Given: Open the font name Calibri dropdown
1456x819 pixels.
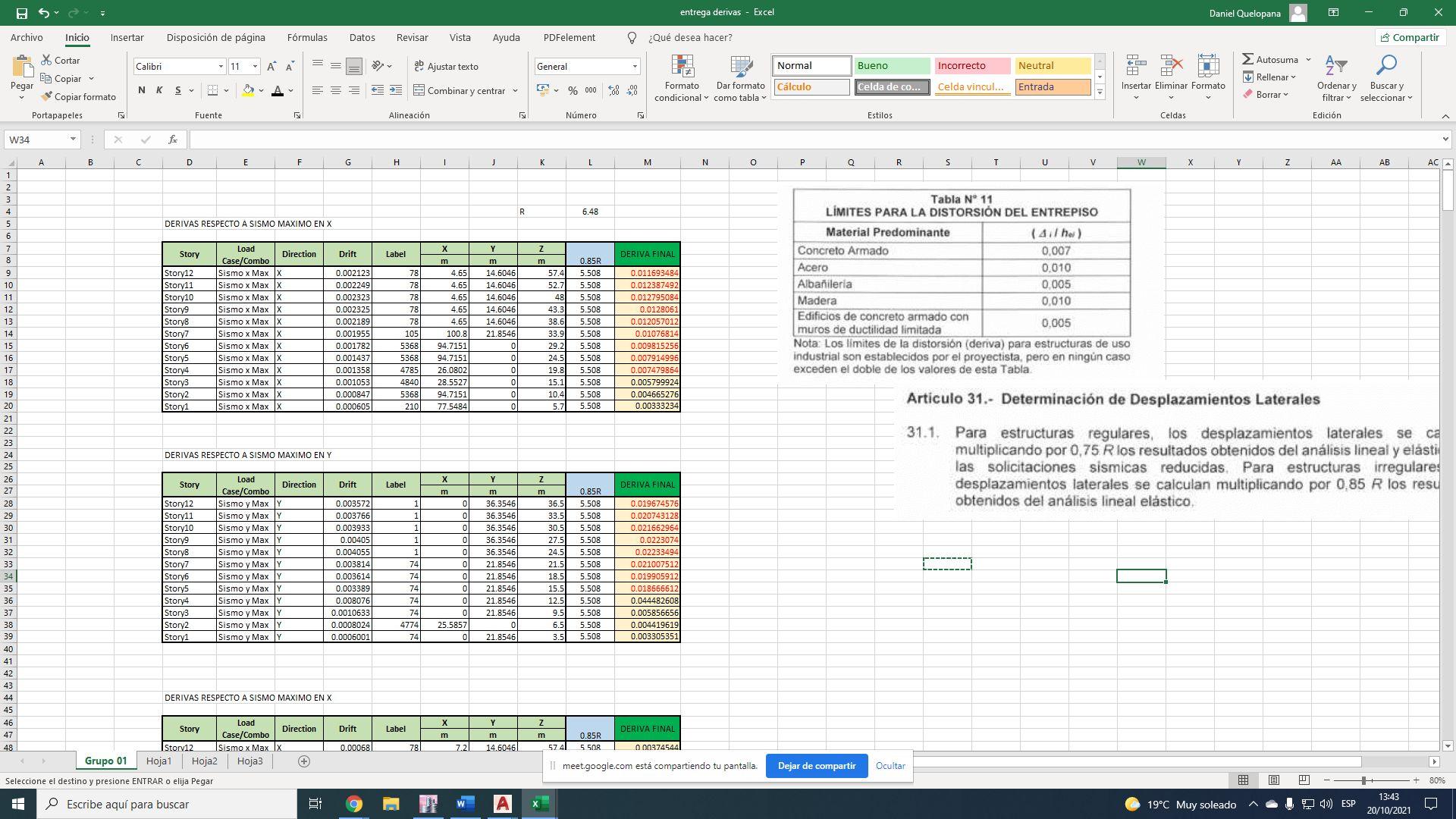Looking at the screenshot, I should tap(221, 67).
